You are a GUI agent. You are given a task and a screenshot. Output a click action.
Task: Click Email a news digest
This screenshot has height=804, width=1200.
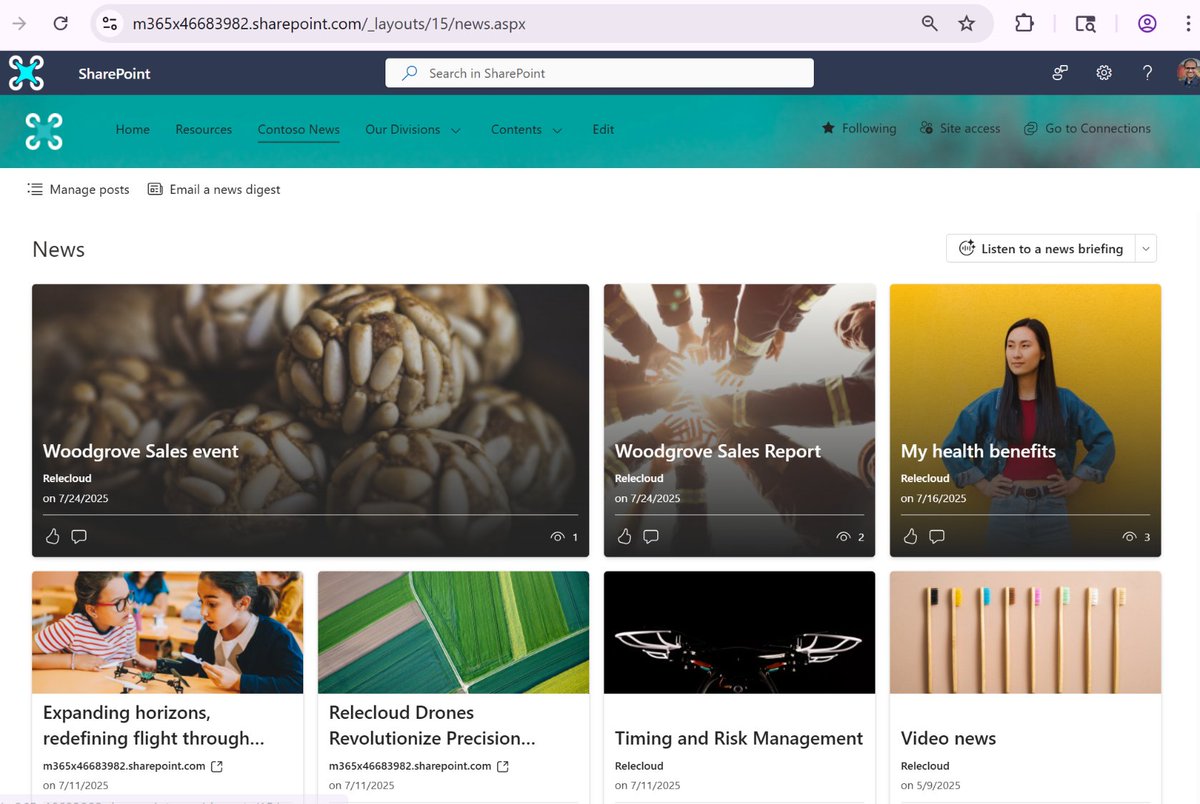(213, 189)
